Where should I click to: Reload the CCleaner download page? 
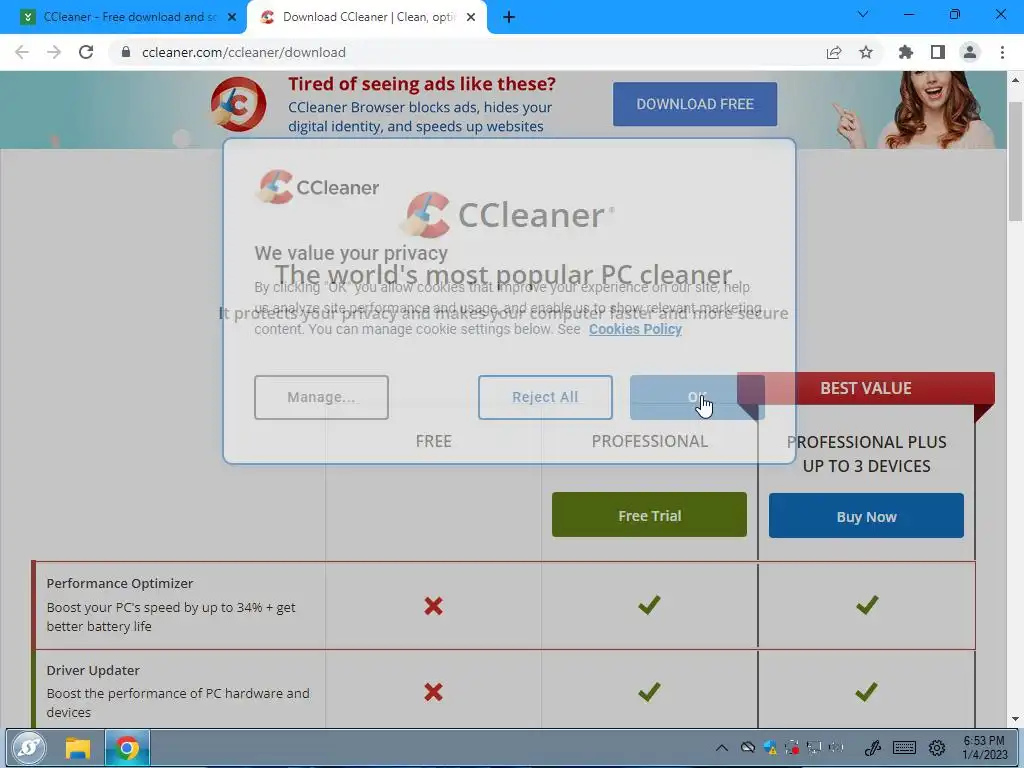pos(86,52)
